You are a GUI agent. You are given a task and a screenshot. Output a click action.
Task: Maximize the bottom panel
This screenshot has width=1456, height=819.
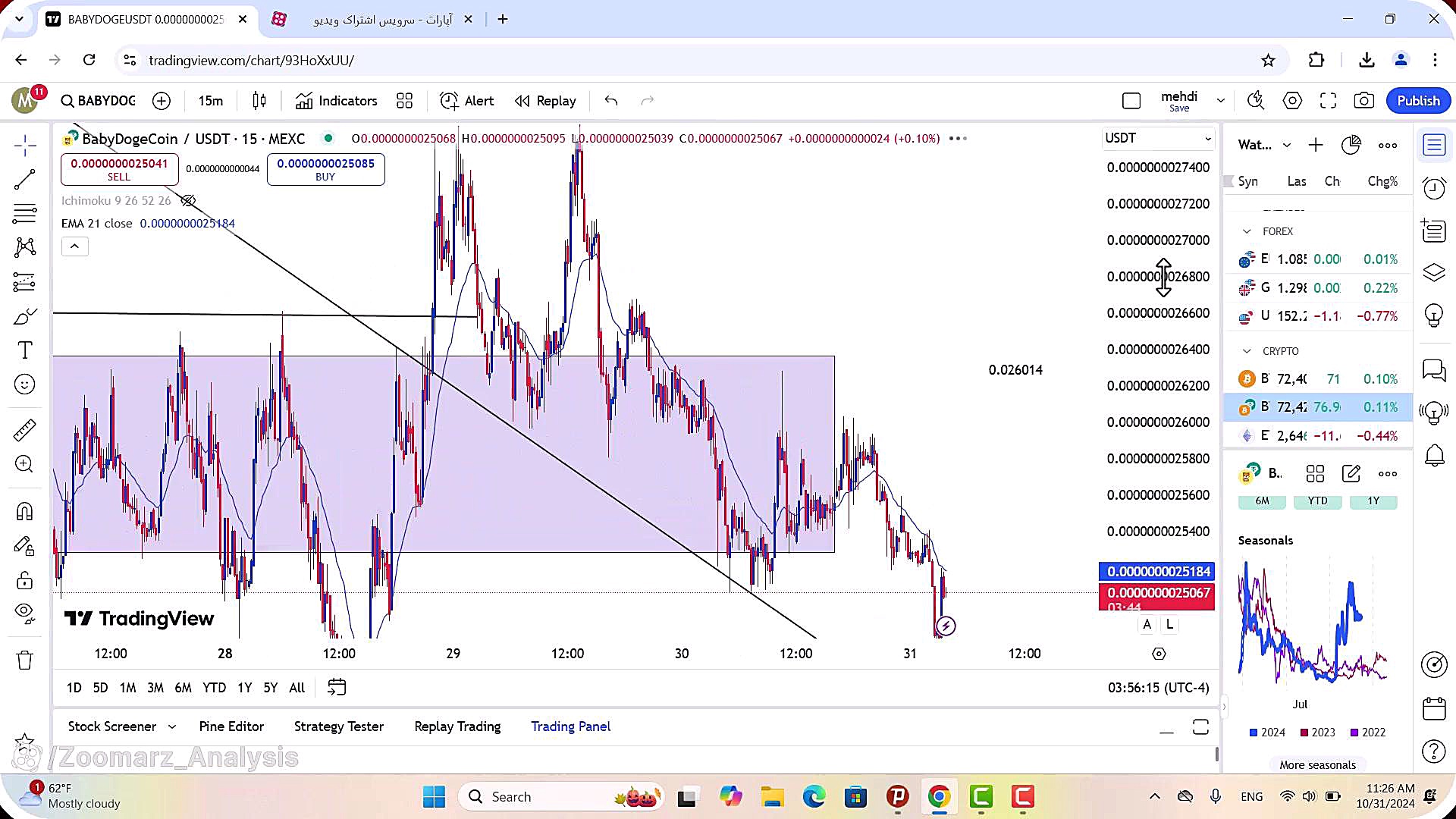pos(1200,727)
